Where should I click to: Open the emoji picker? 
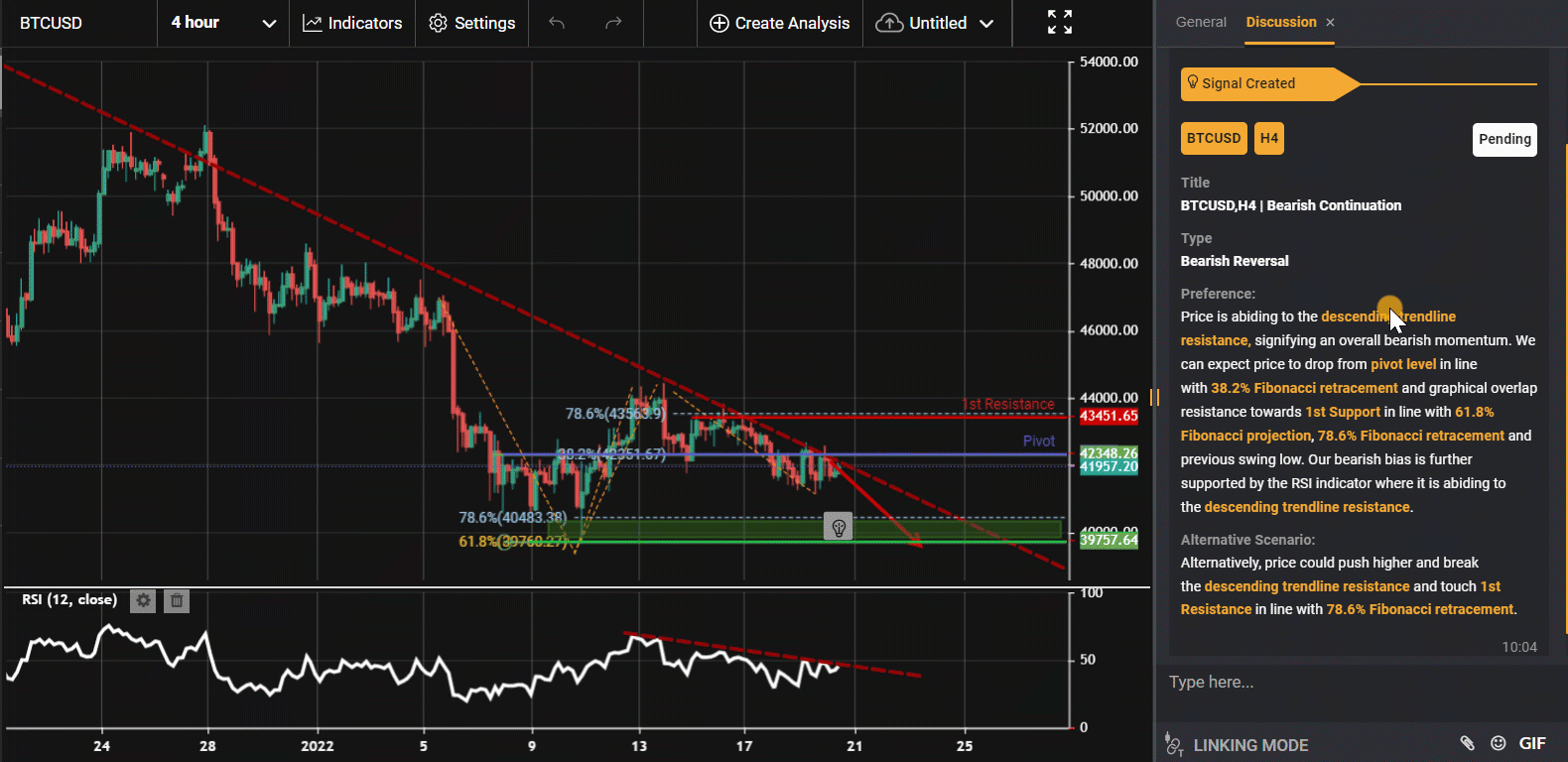1499,743
